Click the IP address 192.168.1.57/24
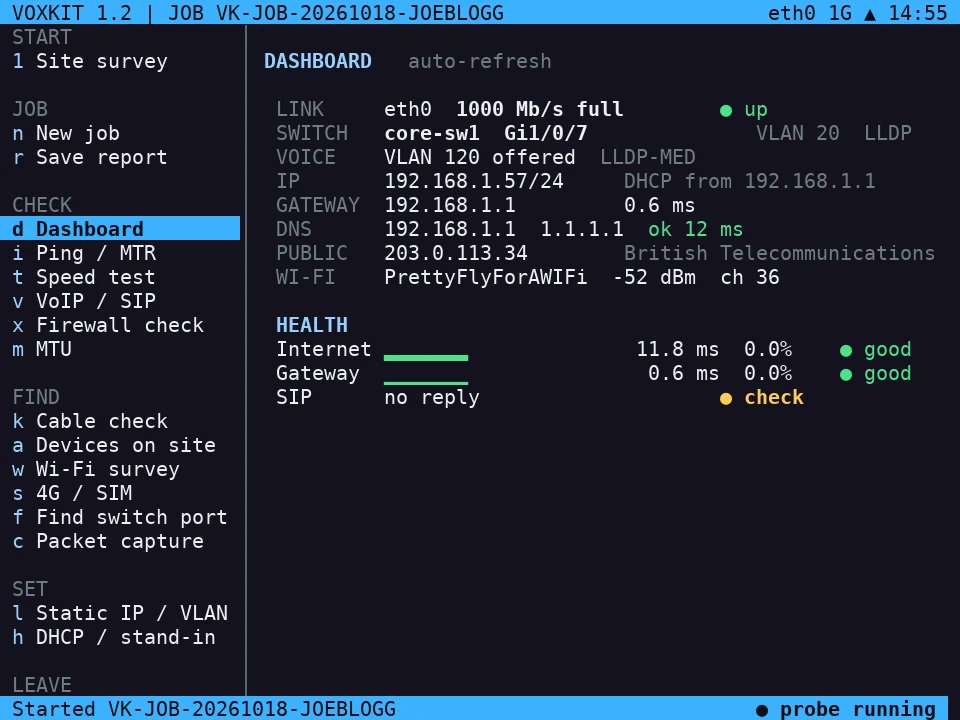Screen dimensions: 960x720 point(474,181)
